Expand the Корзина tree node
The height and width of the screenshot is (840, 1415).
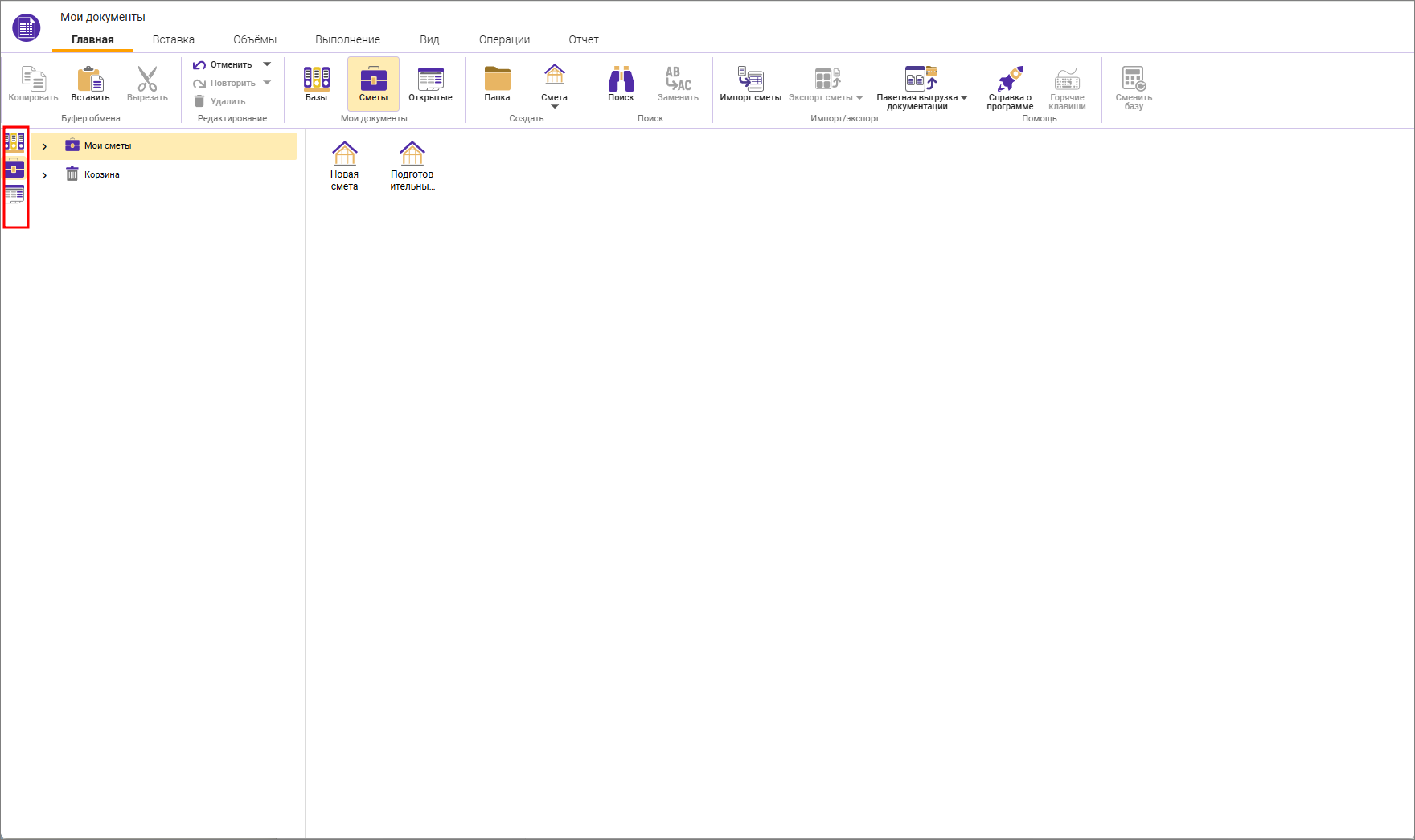(44, 175)
